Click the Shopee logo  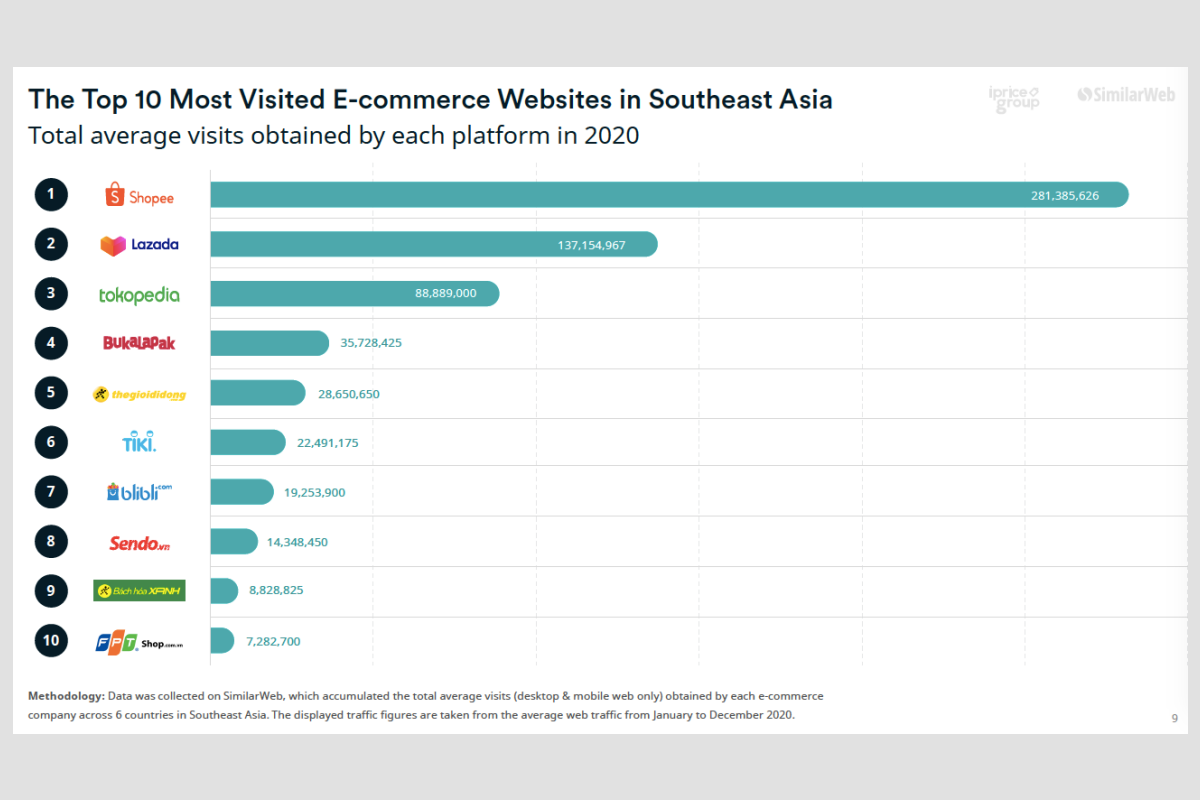(x=139, y=195)
